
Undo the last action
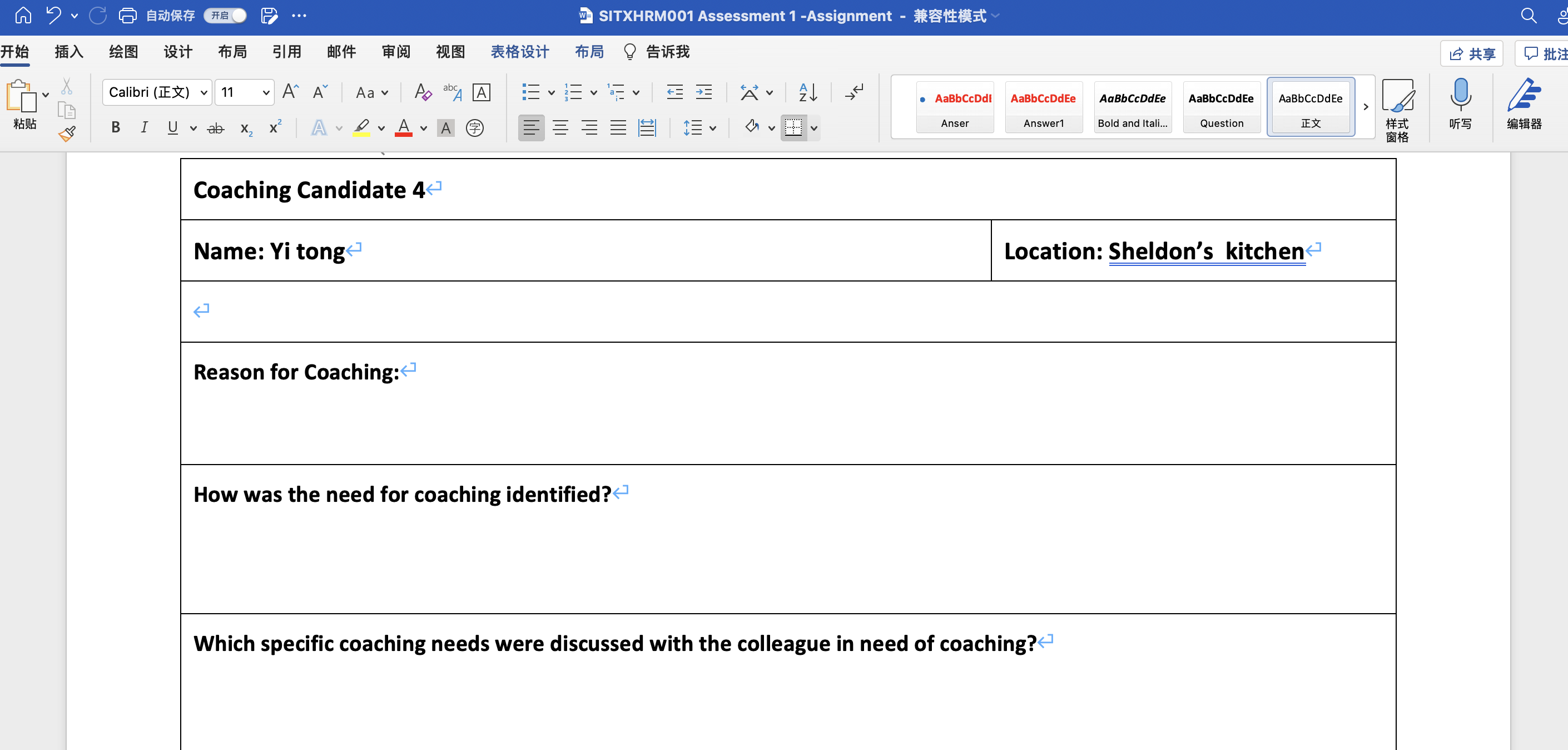point(53,15)
